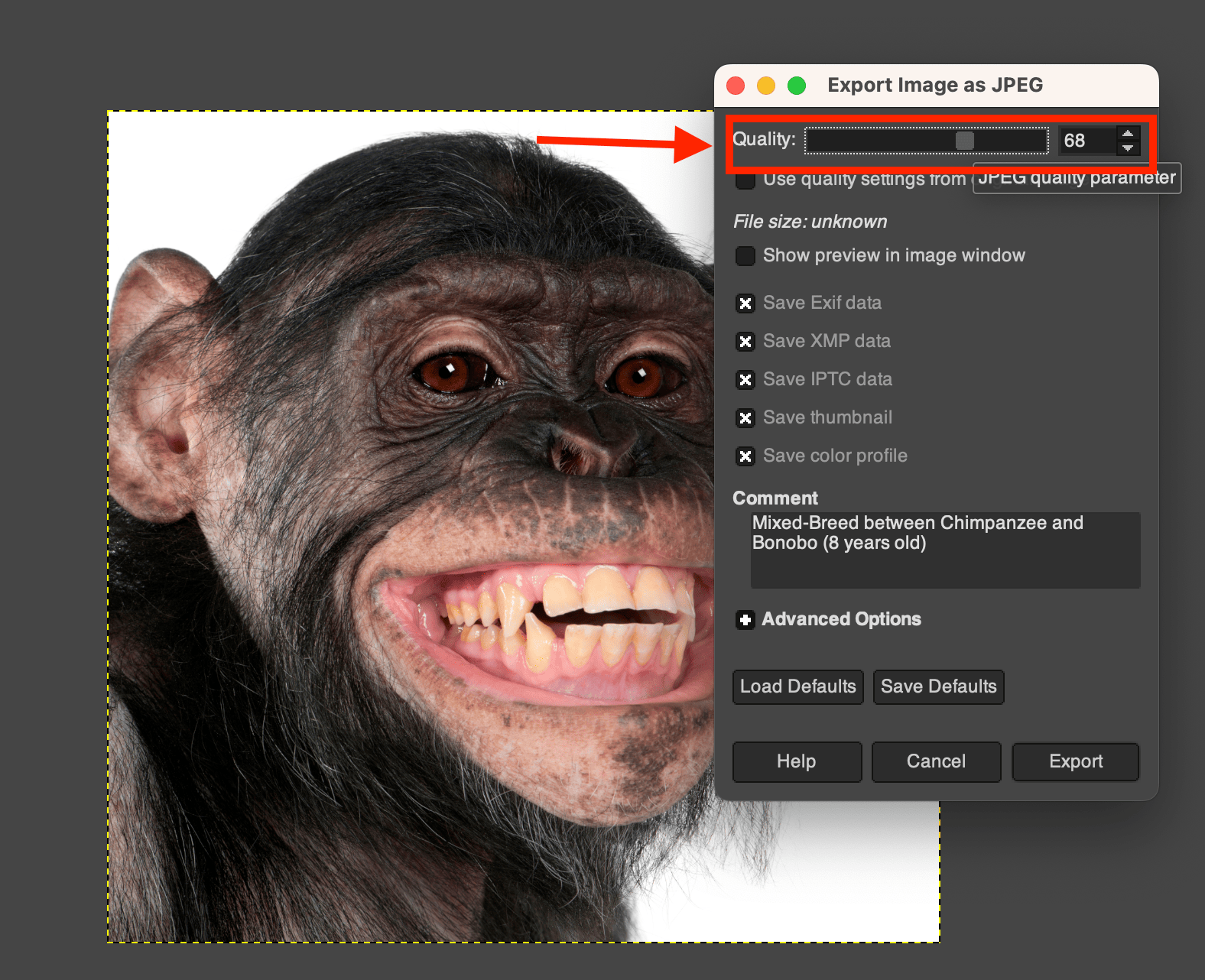Expand Advanced Options plus icon
1205x980 pixels.
pyautogui.click(x=745, y=620)
